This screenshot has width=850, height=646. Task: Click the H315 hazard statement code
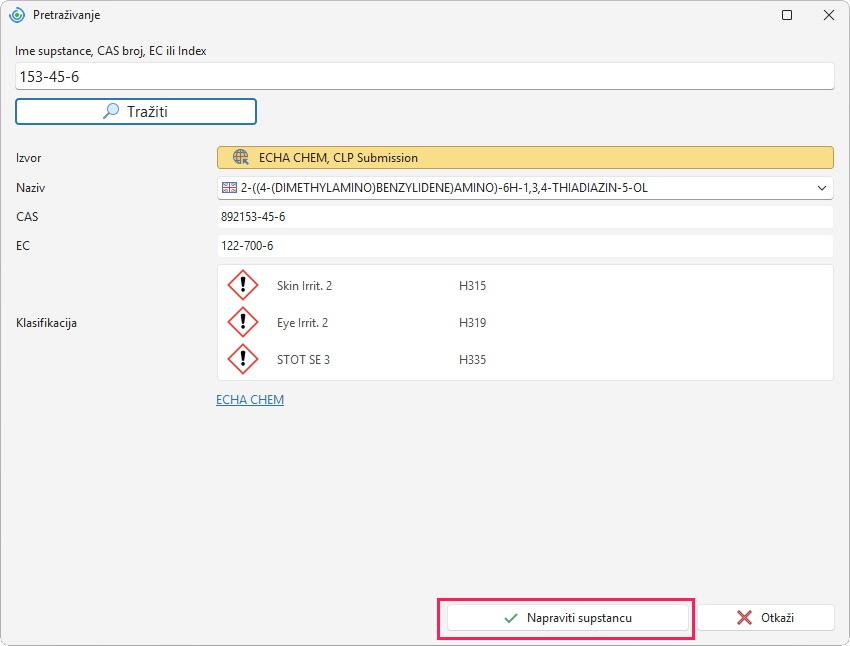(x=472, y=286)
